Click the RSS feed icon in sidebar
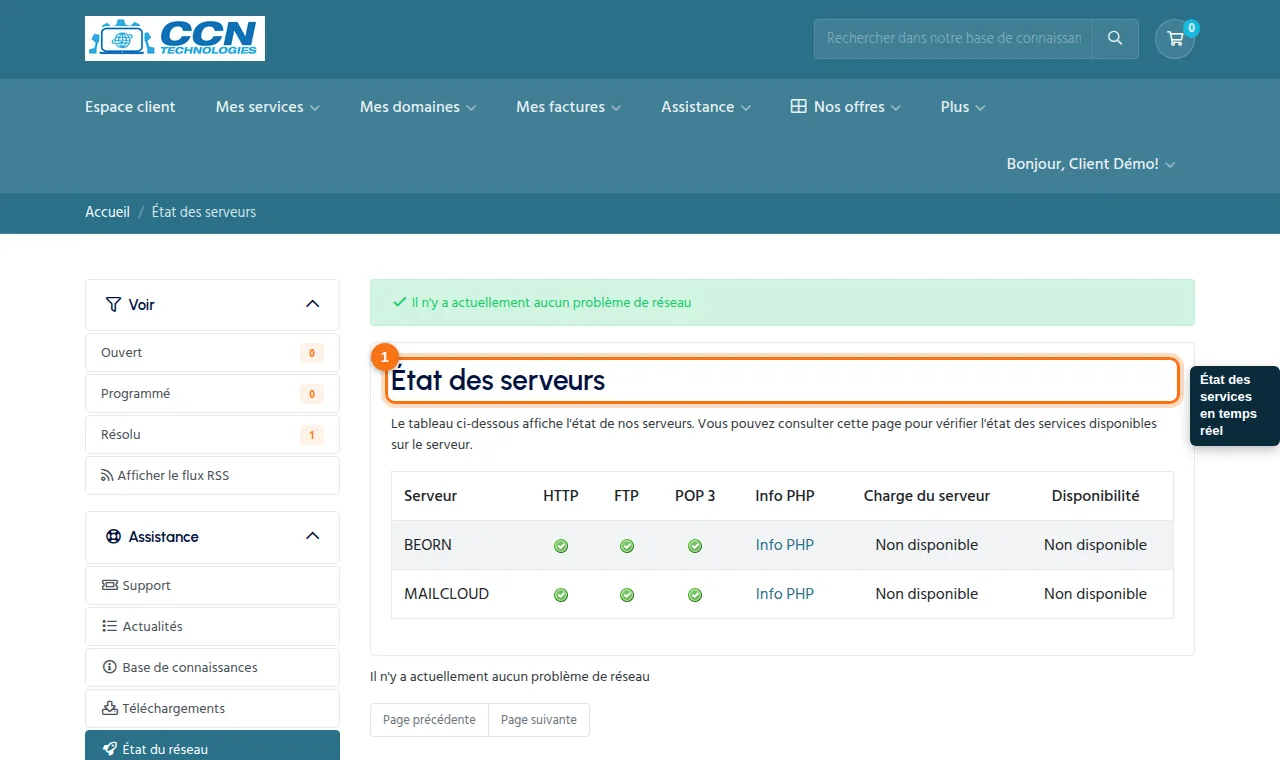Image resolution: width=1280 pixels, height=760 pixels. 107,476
